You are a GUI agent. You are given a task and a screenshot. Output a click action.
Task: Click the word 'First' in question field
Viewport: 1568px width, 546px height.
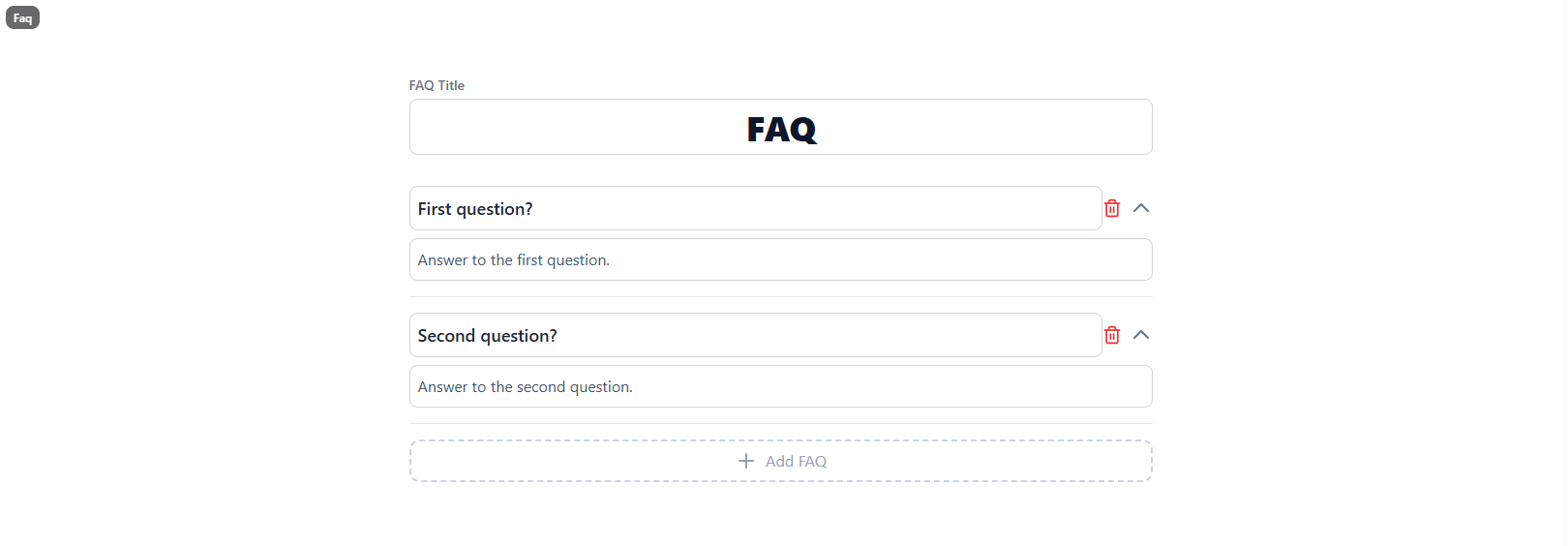pos(435,209)
